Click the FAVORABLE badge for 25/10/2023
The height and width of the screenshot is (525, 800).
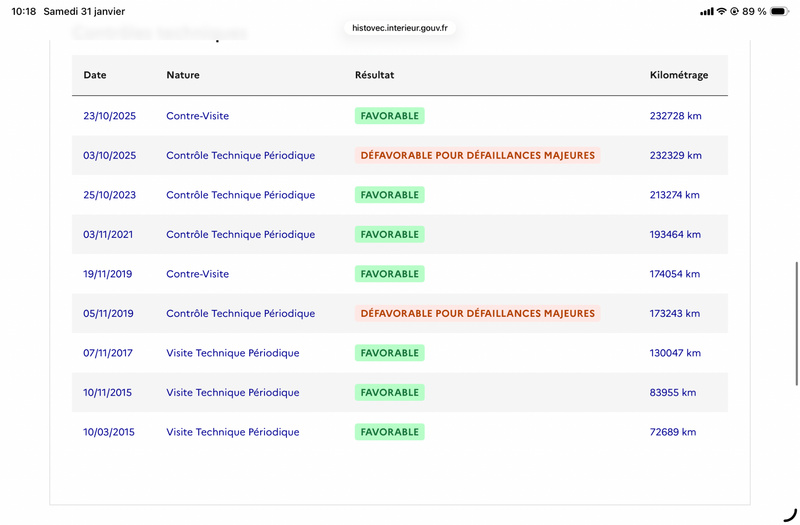390,195
